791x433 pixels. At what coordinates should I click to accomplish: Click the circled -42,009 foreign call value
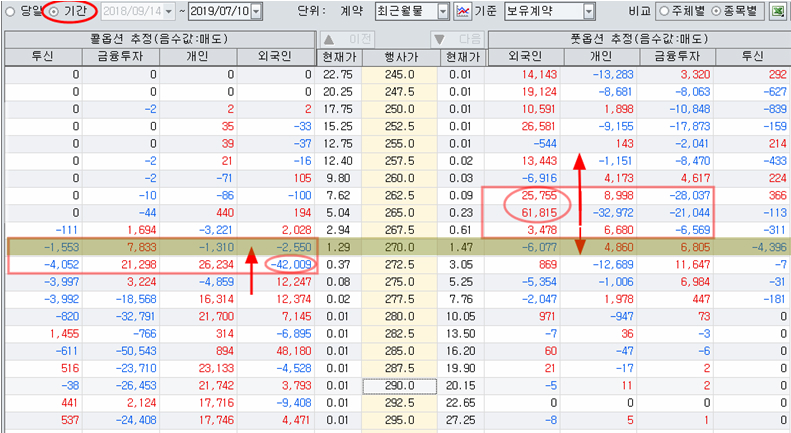pyautogui.click(x=292, y=263)
